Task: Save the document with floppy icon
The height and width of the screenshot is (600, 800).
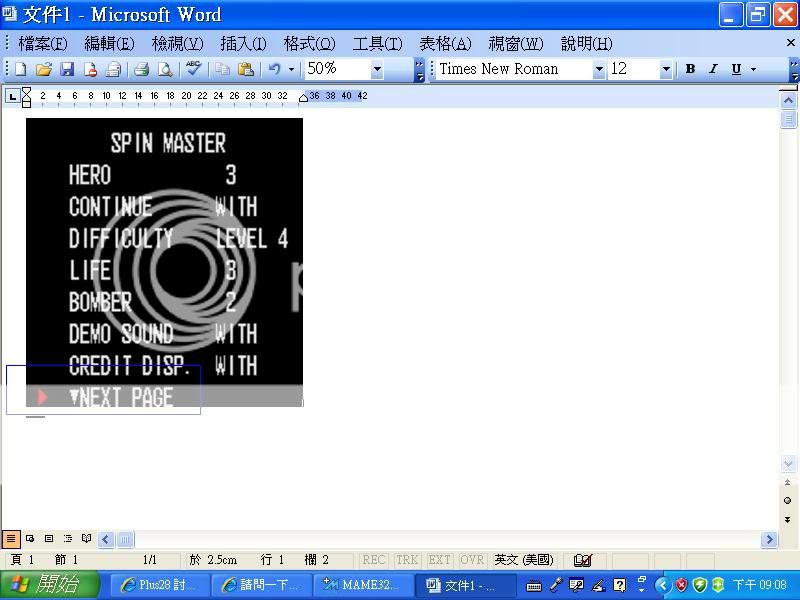Action: (x=67, y=69)
